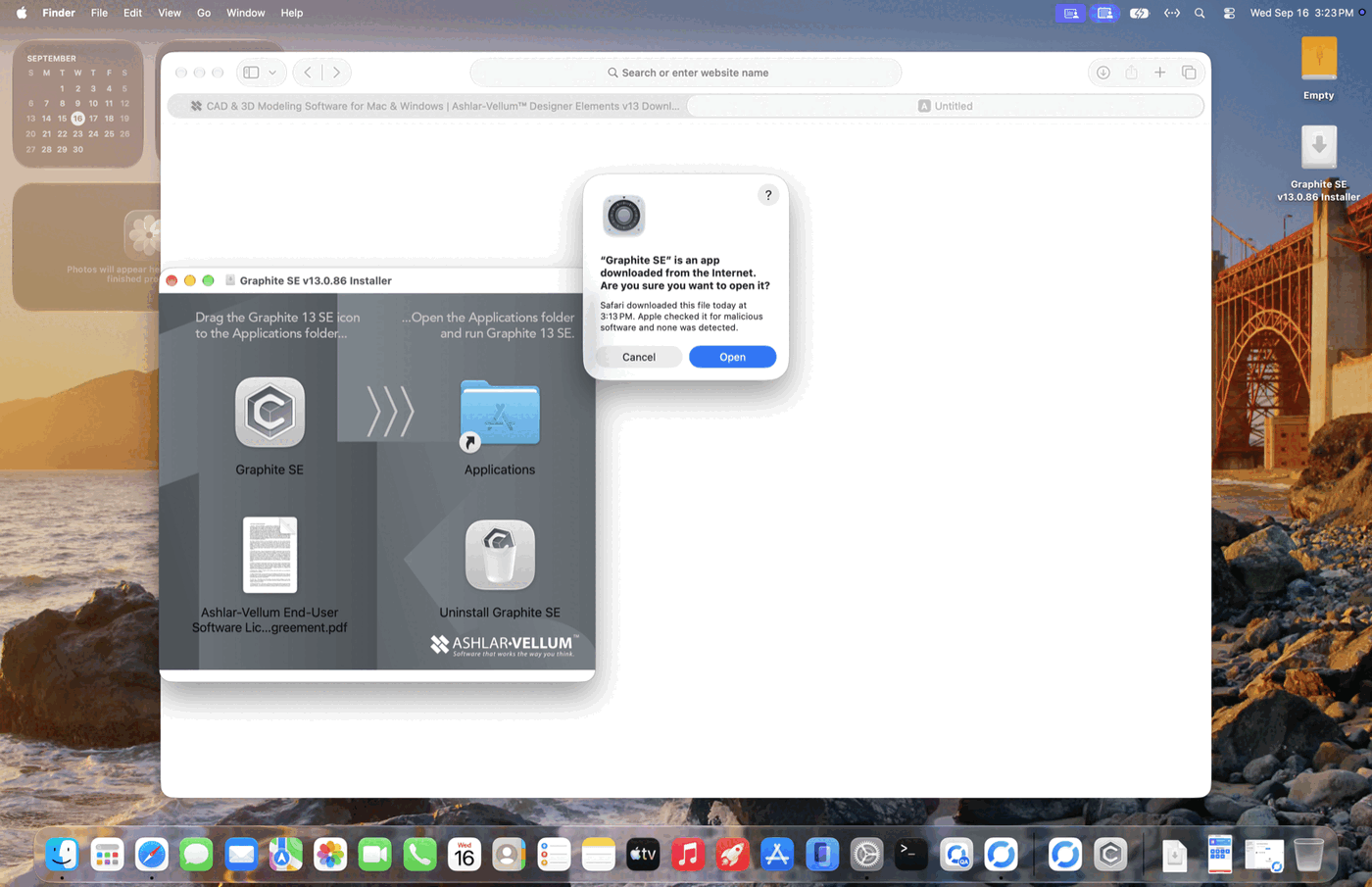
Task: Open Maps from the Dock
Action: pyautogui.click(x=285, y=855)
